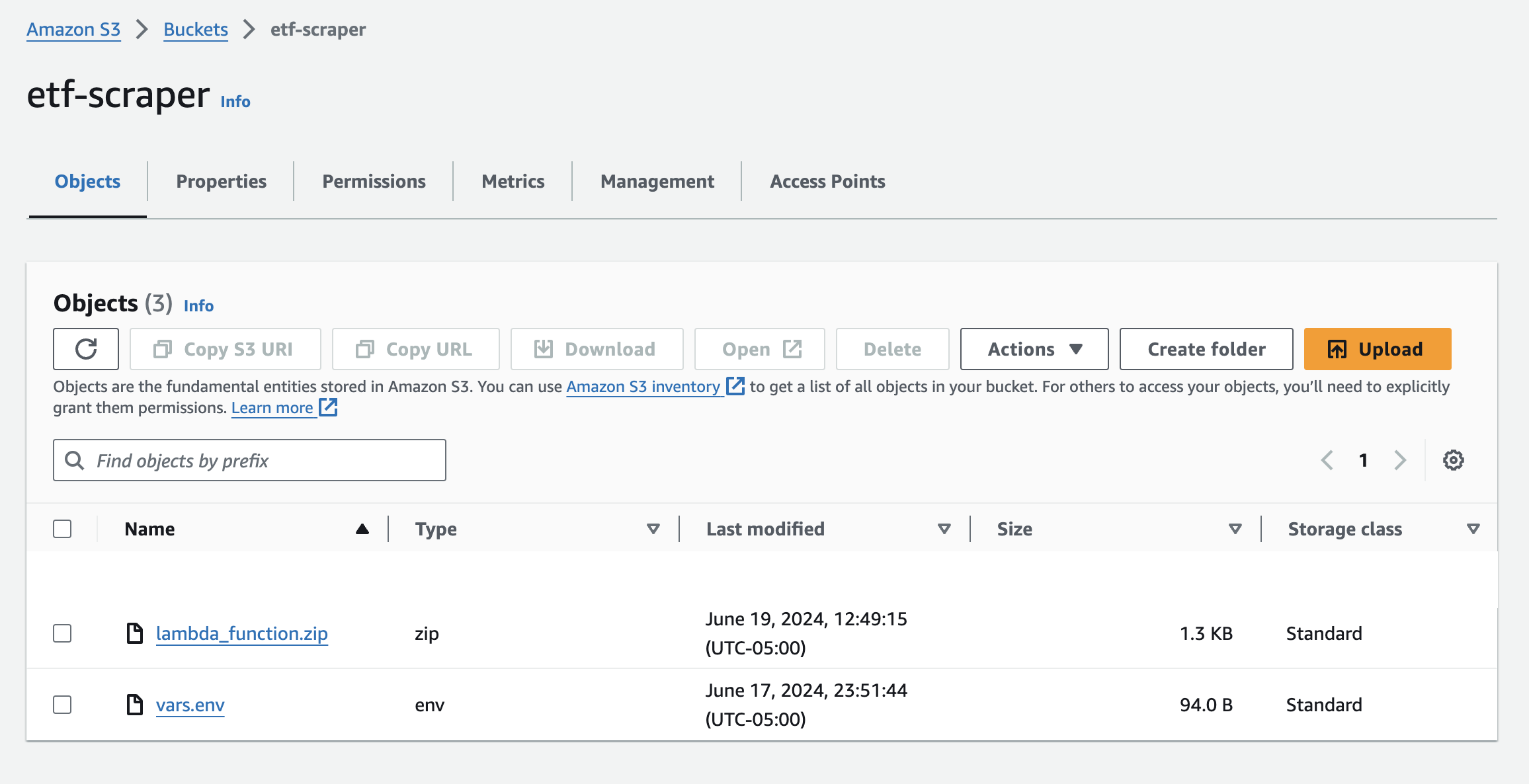Click the Delete button

coord(893,349)
